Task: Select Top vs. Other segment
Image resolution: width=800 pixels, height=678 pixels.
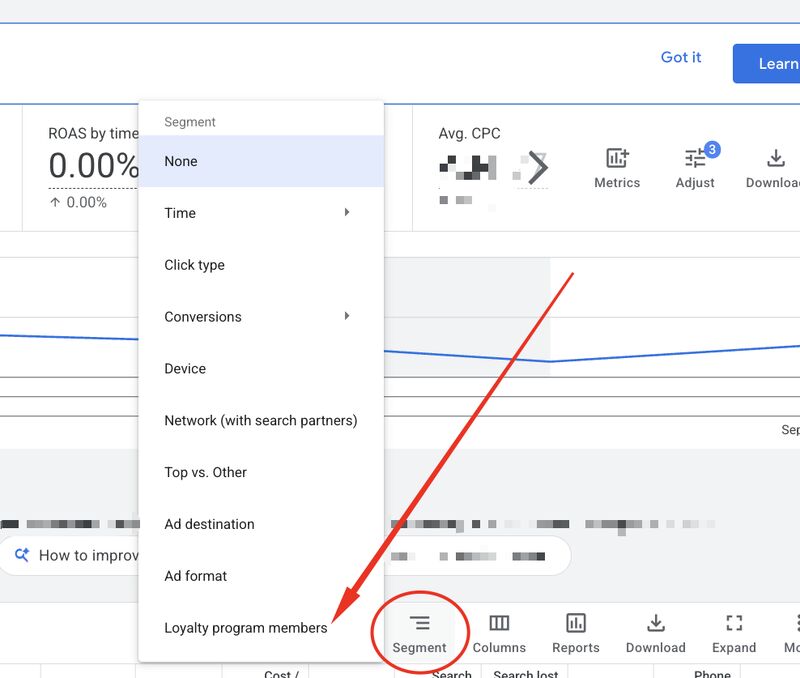Action: click(261, 472)
